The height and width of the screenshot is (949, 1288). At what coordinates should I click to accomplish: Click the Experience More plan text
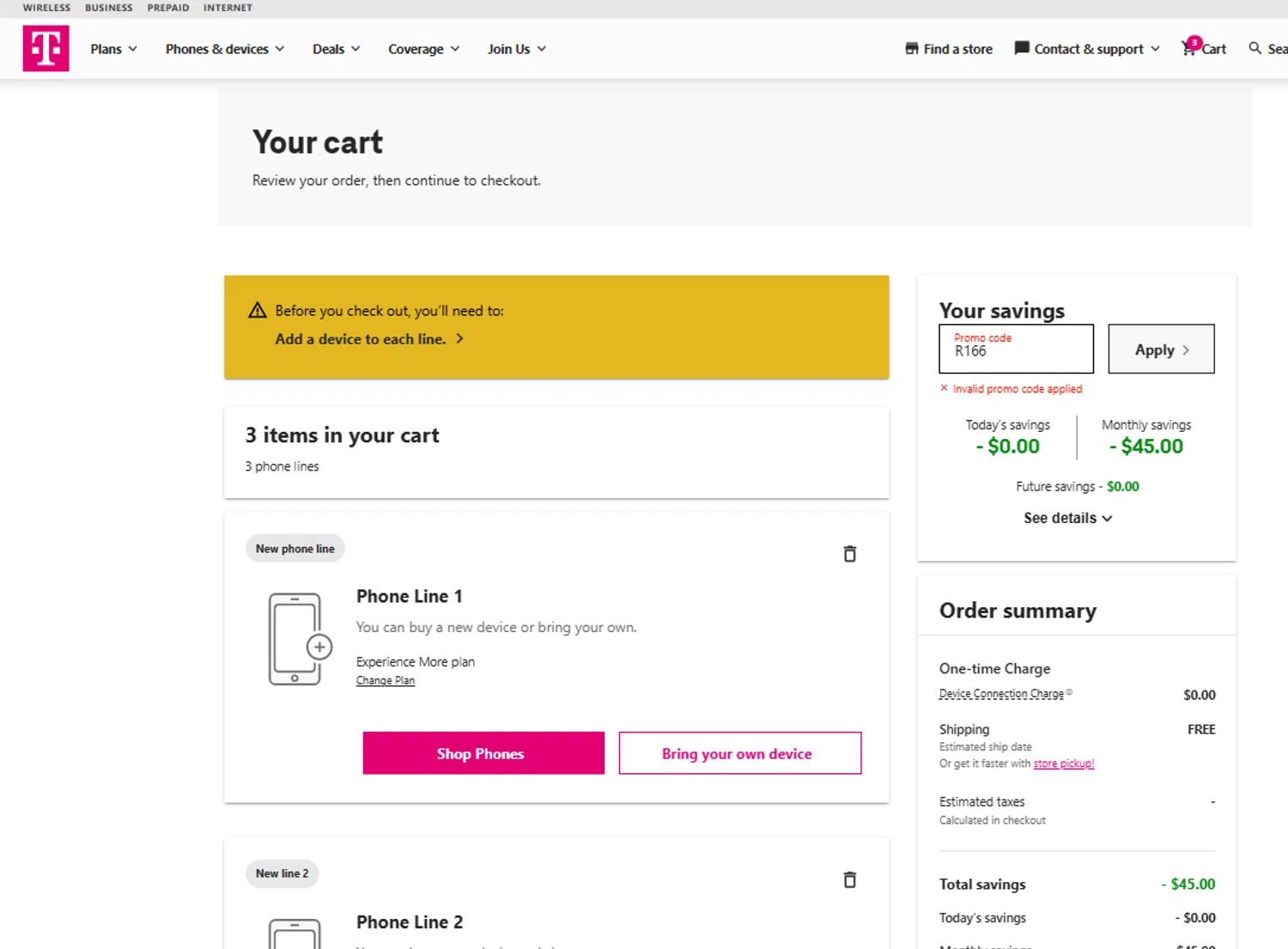coord(416,662)
